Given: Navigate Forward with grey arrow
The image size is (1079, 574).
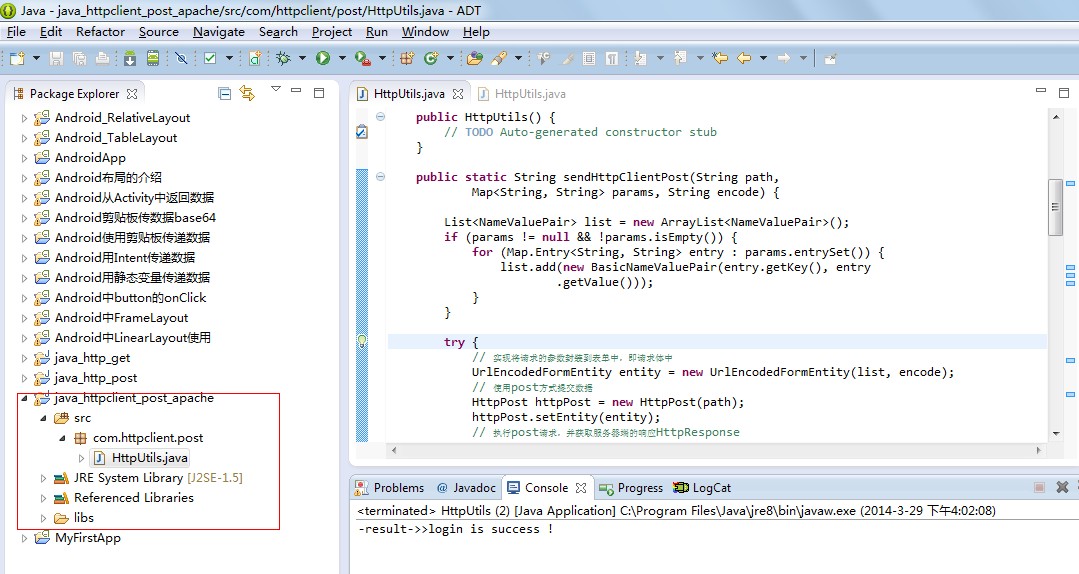Looking at the screenshot, I should (784, 59).
